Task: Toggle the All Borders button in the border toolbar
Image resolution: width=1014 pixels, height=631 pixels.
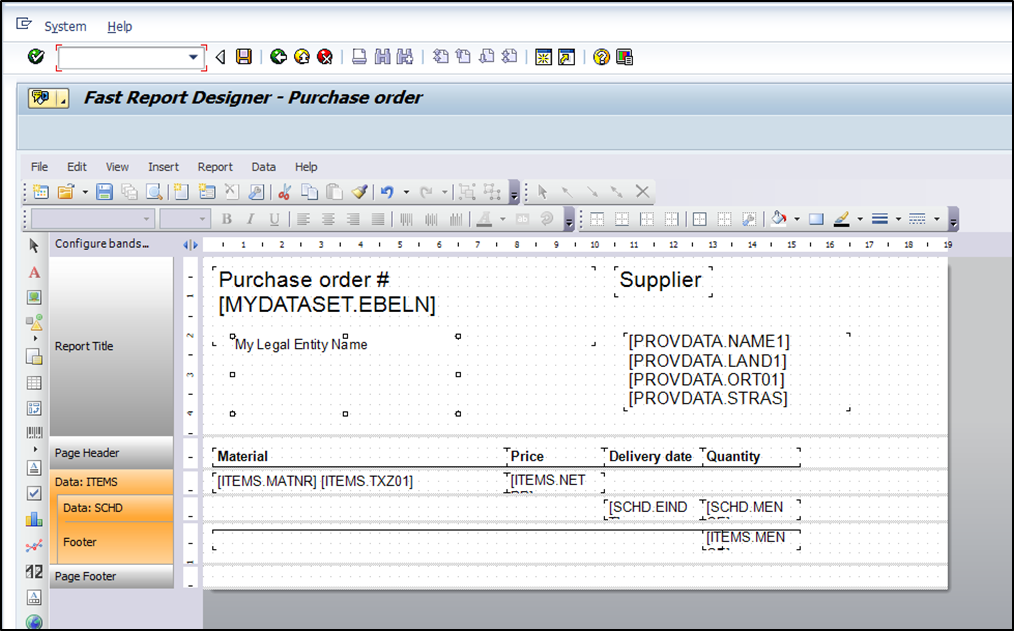Action: 699,219
